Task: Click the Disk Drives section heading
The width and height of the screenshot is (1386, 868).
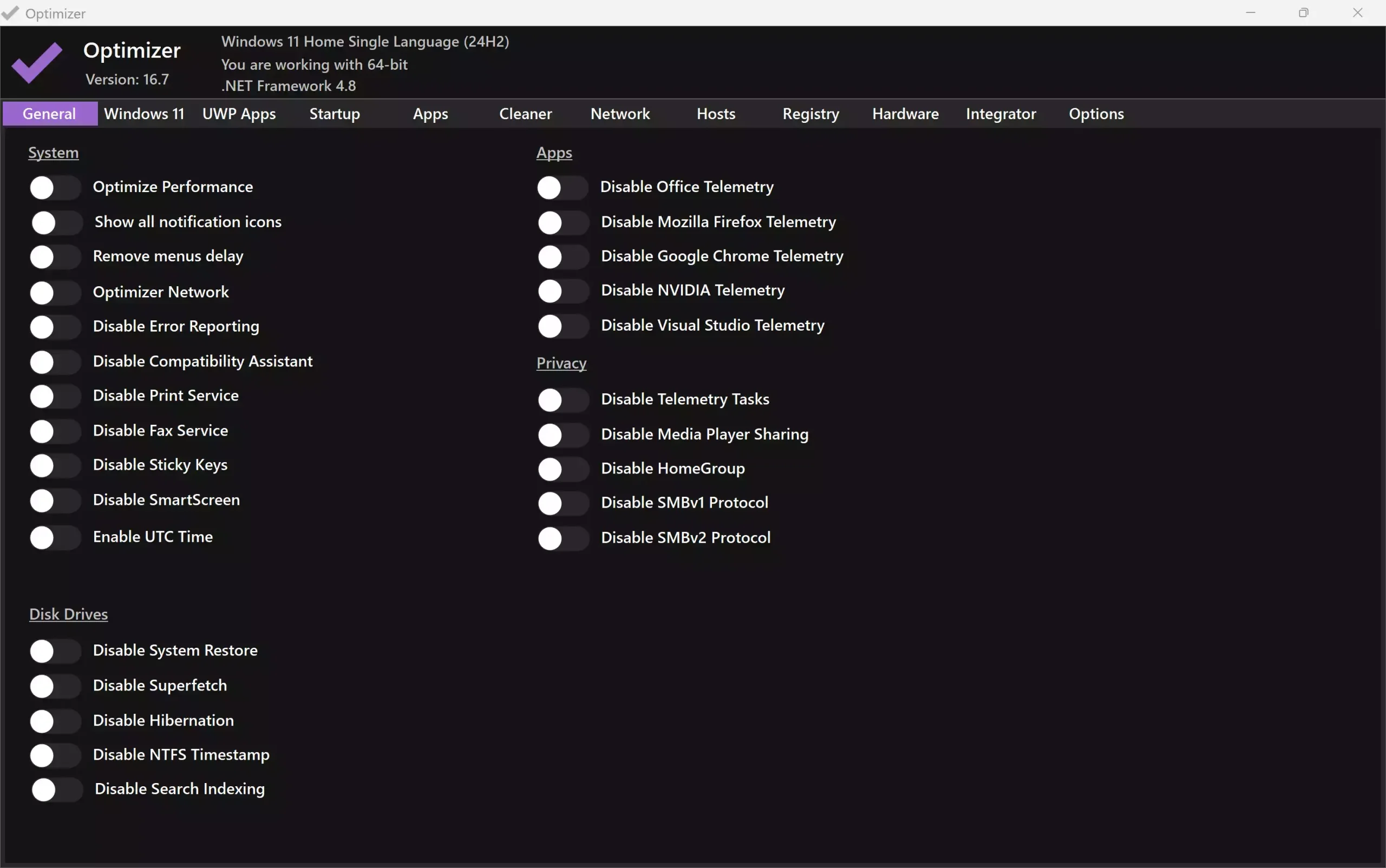Action: coord(68,614)
